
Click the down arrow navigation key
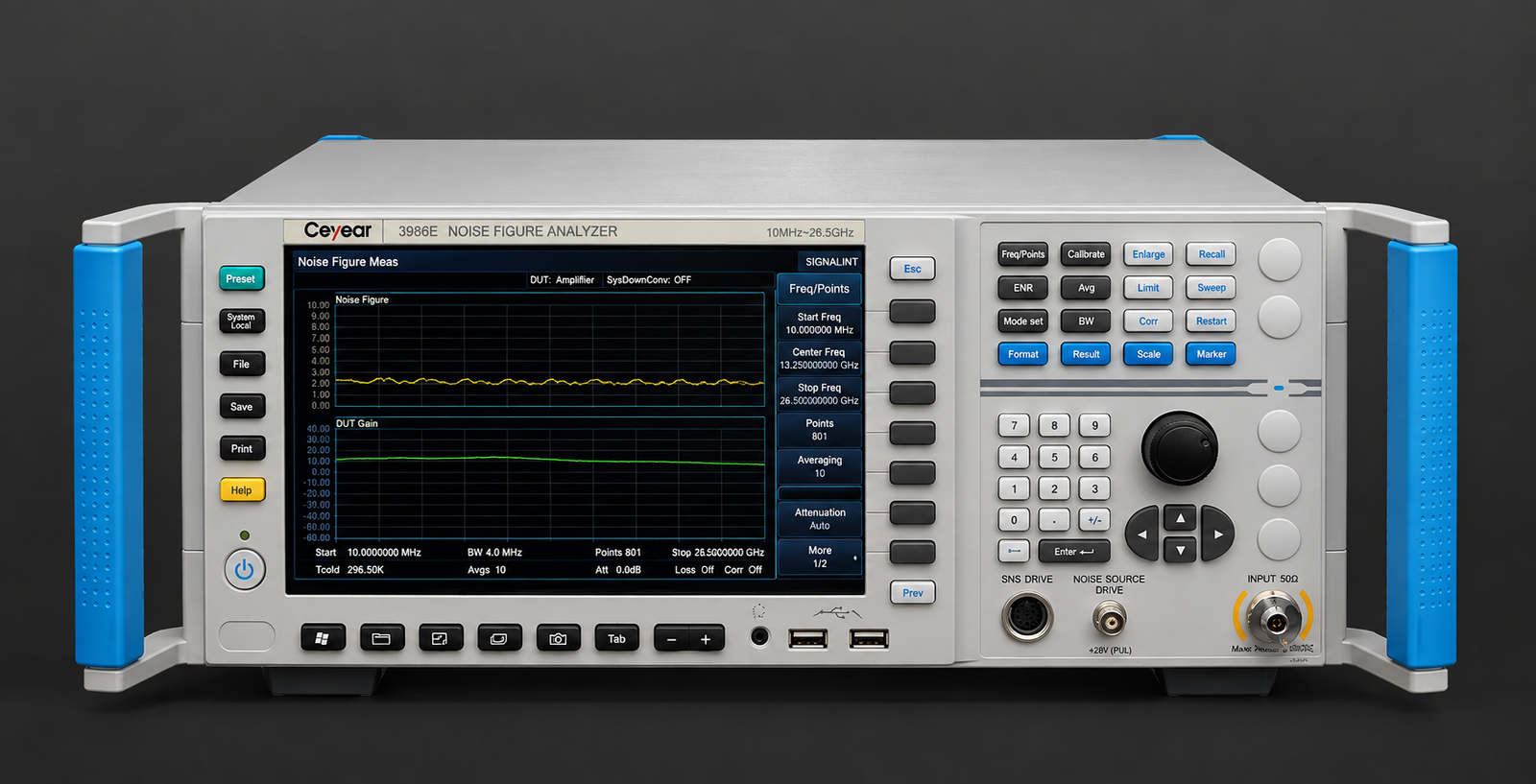click(1180, 550)
